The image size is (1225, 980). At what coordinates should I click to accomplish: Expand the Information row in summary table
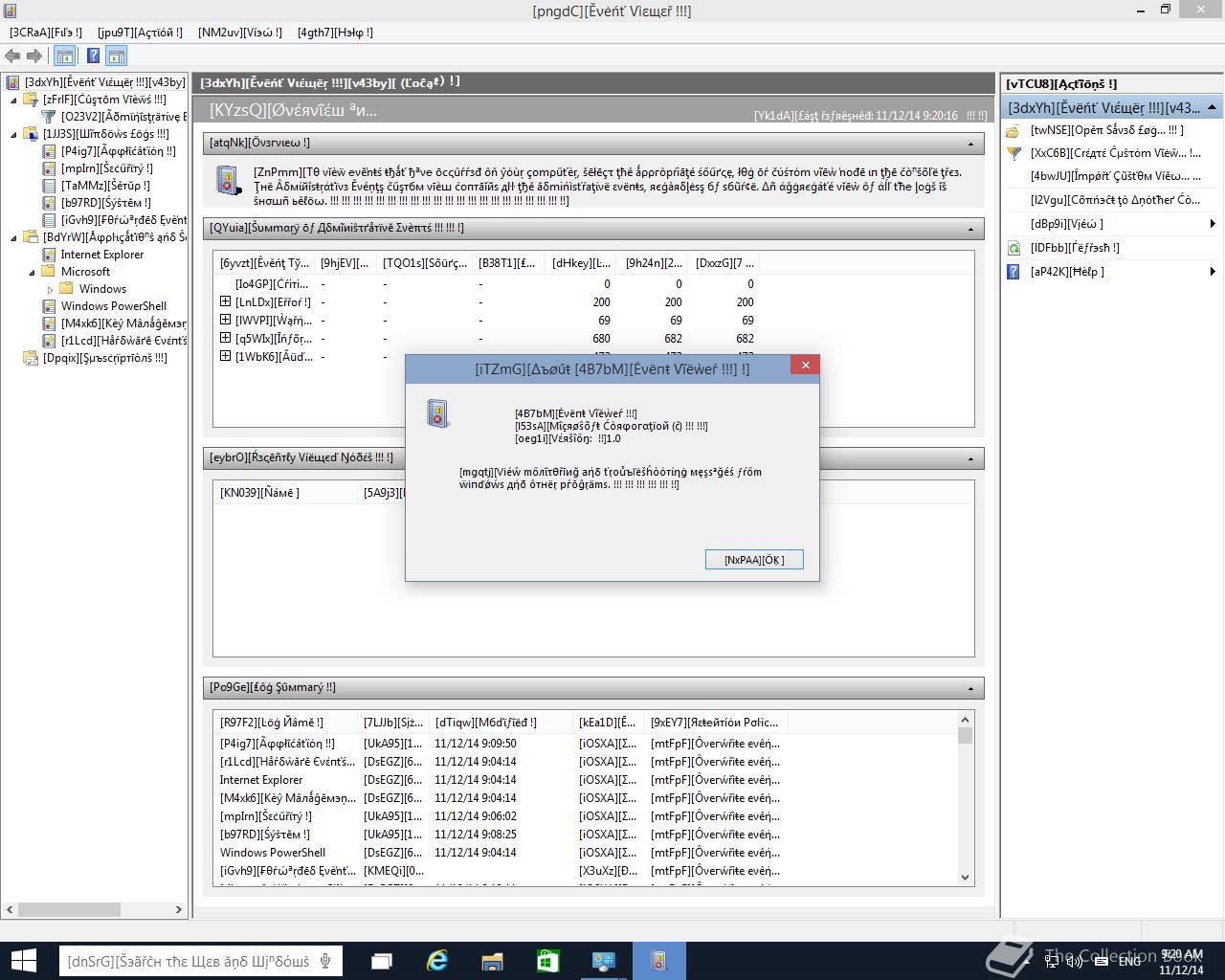click(x=226, y=338)
